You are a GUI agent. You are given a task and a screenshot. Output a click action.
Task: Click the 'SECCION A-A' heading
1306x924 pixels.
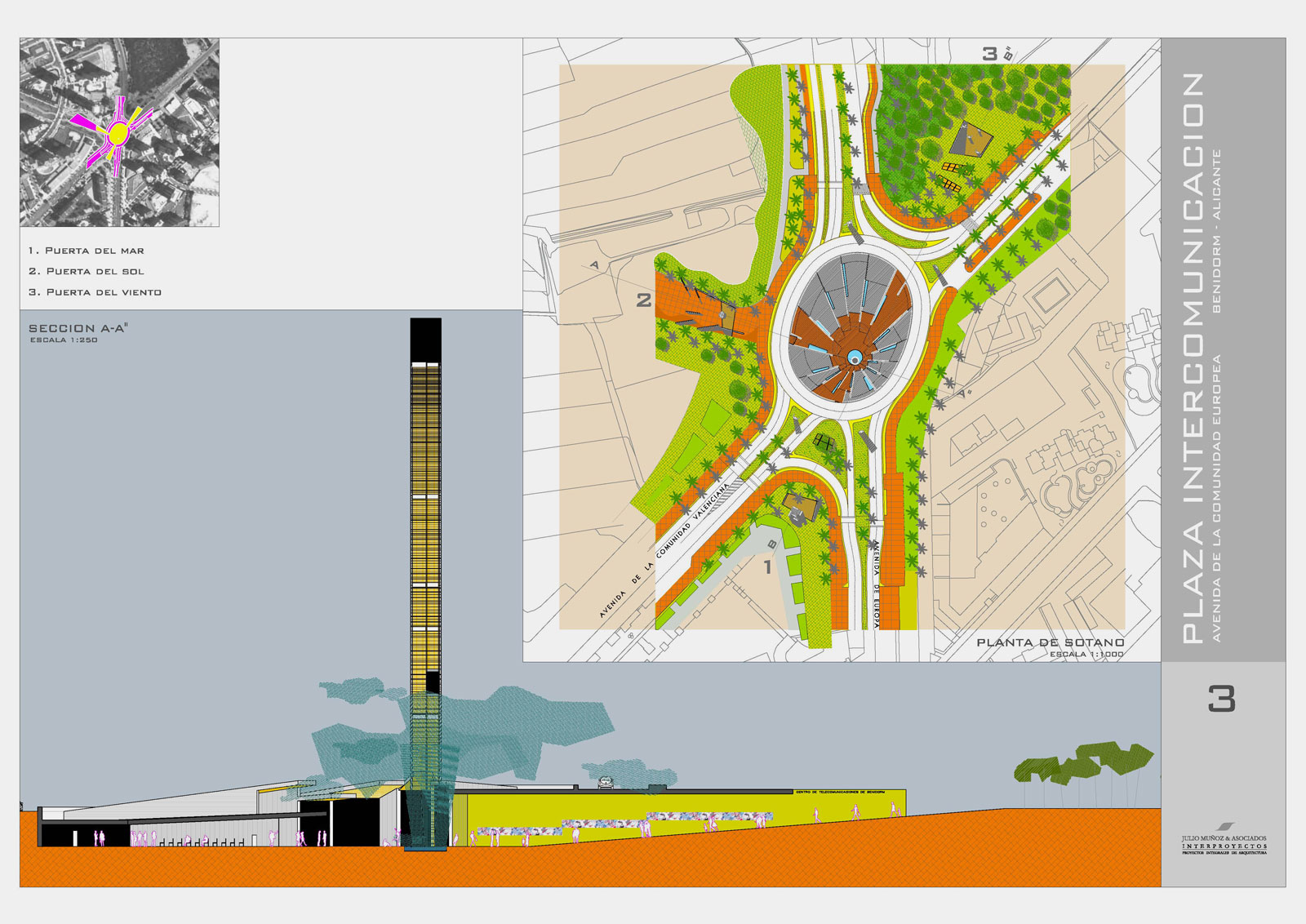(78, 328)
